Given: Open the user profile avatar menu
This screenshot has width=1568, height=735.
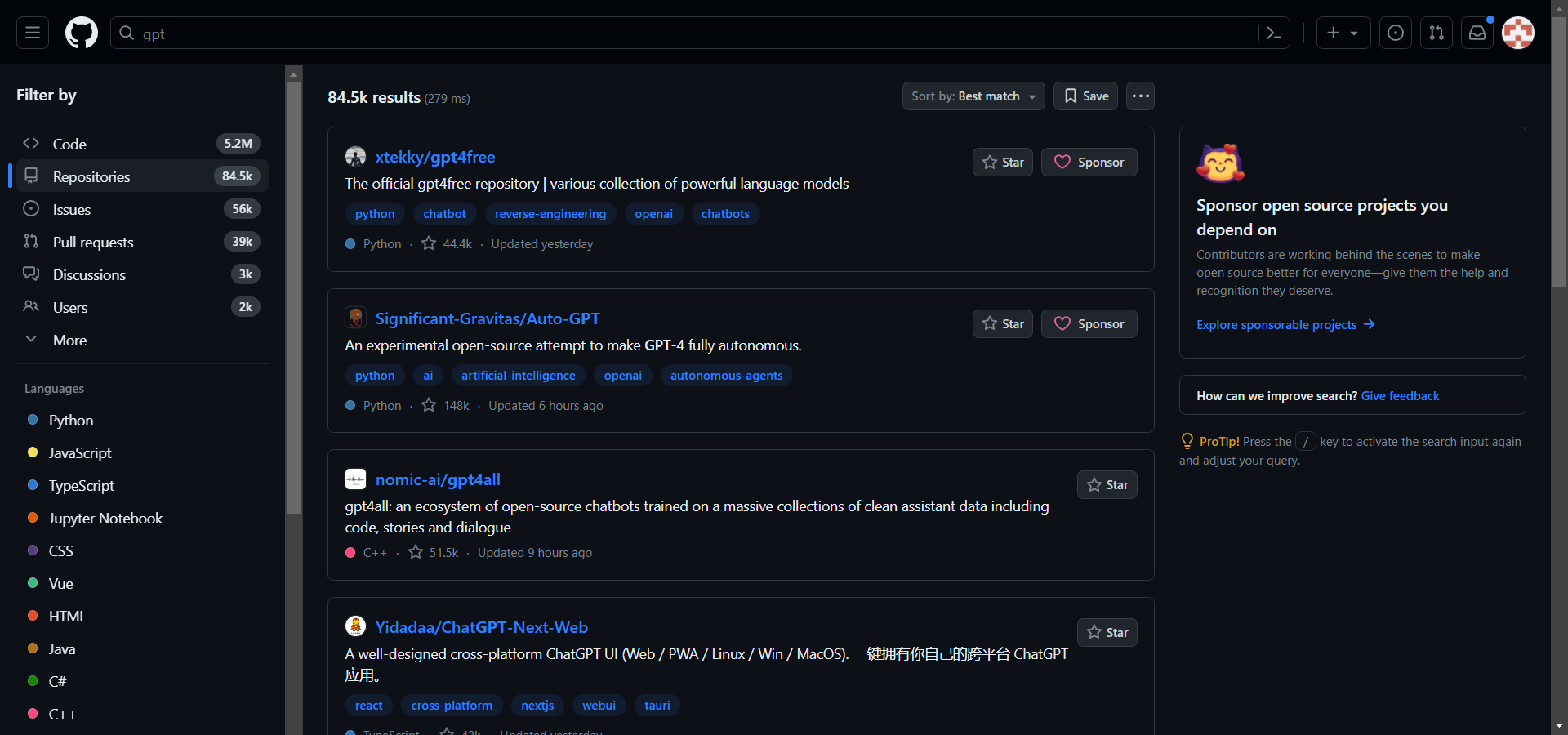Looking at the screenshot, I should pos(1518,33).
